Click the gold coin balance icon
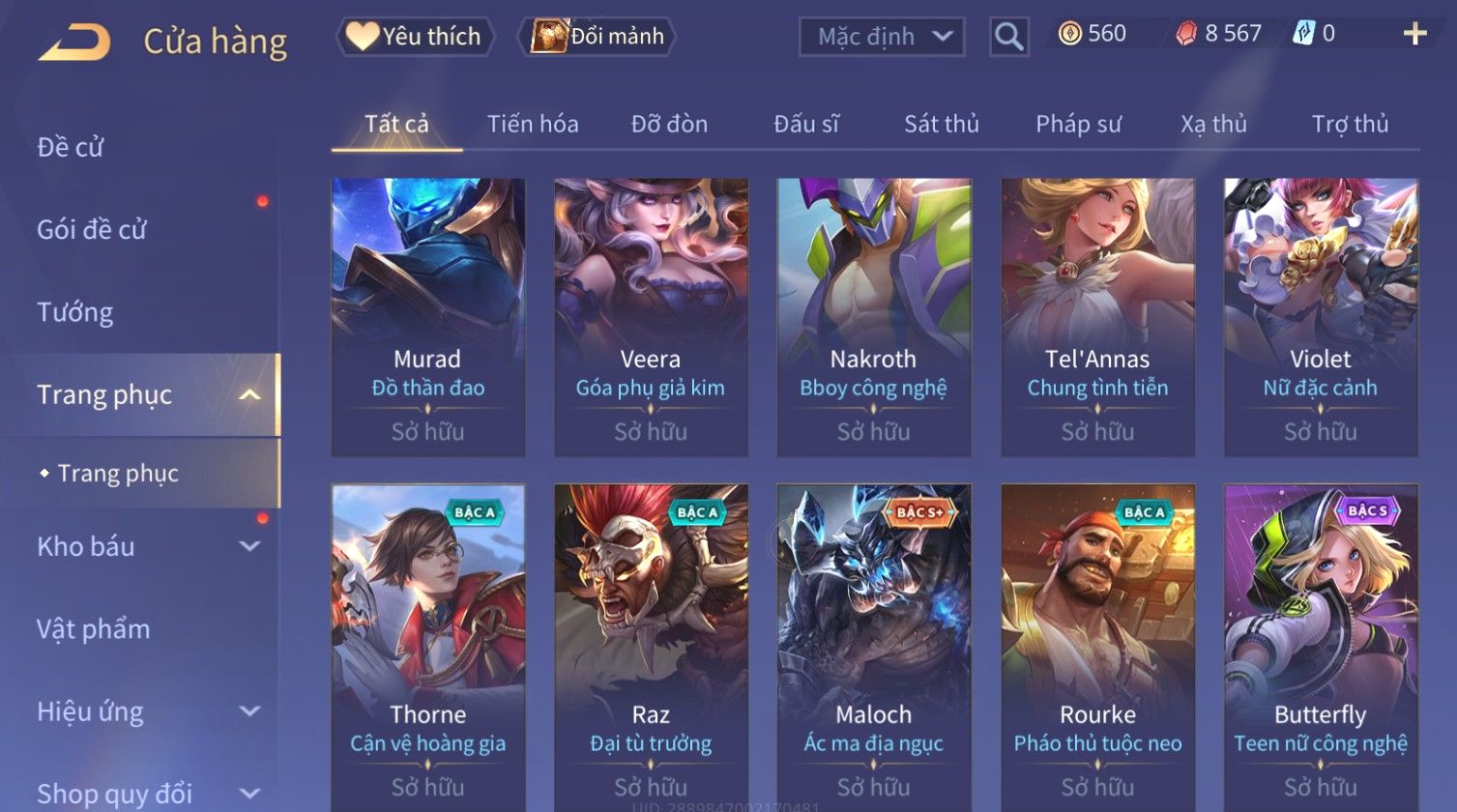The image size is (1457, 812). (x=1069, y=35)
